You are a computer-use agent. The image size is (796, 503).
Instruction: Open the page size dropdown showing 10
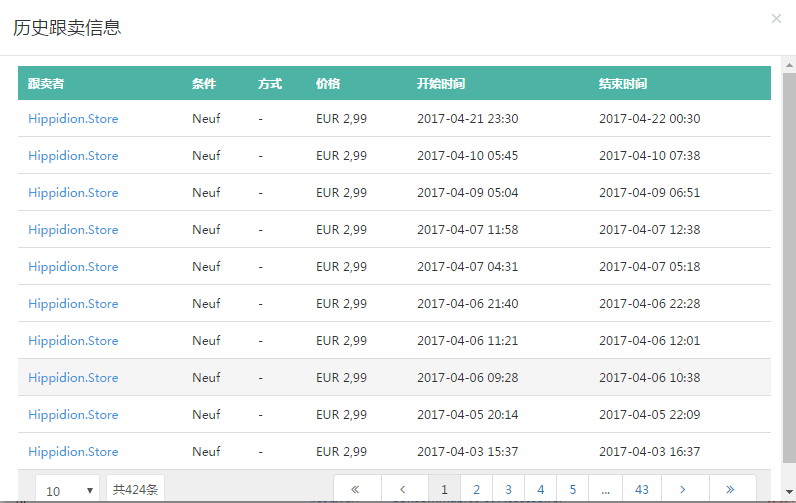click(69, 490)
